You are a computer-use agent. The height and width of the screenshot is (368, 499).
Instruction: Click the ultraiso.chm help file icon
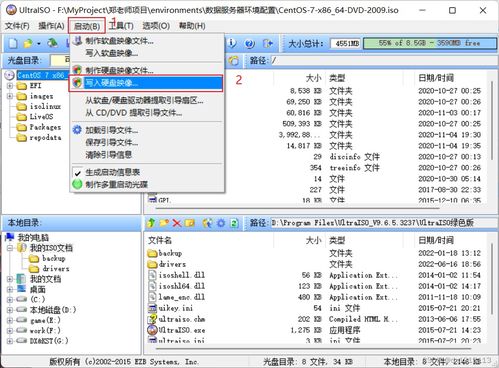(152, 319)
